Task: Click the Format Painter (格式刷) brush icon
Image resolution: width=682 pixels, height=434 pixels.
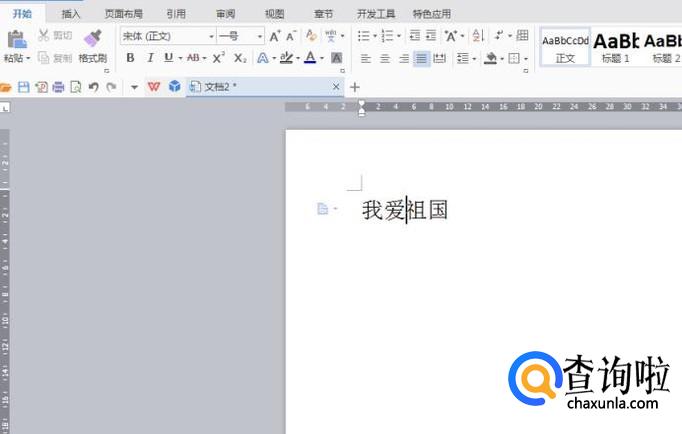Action: [x=93, y=38]
